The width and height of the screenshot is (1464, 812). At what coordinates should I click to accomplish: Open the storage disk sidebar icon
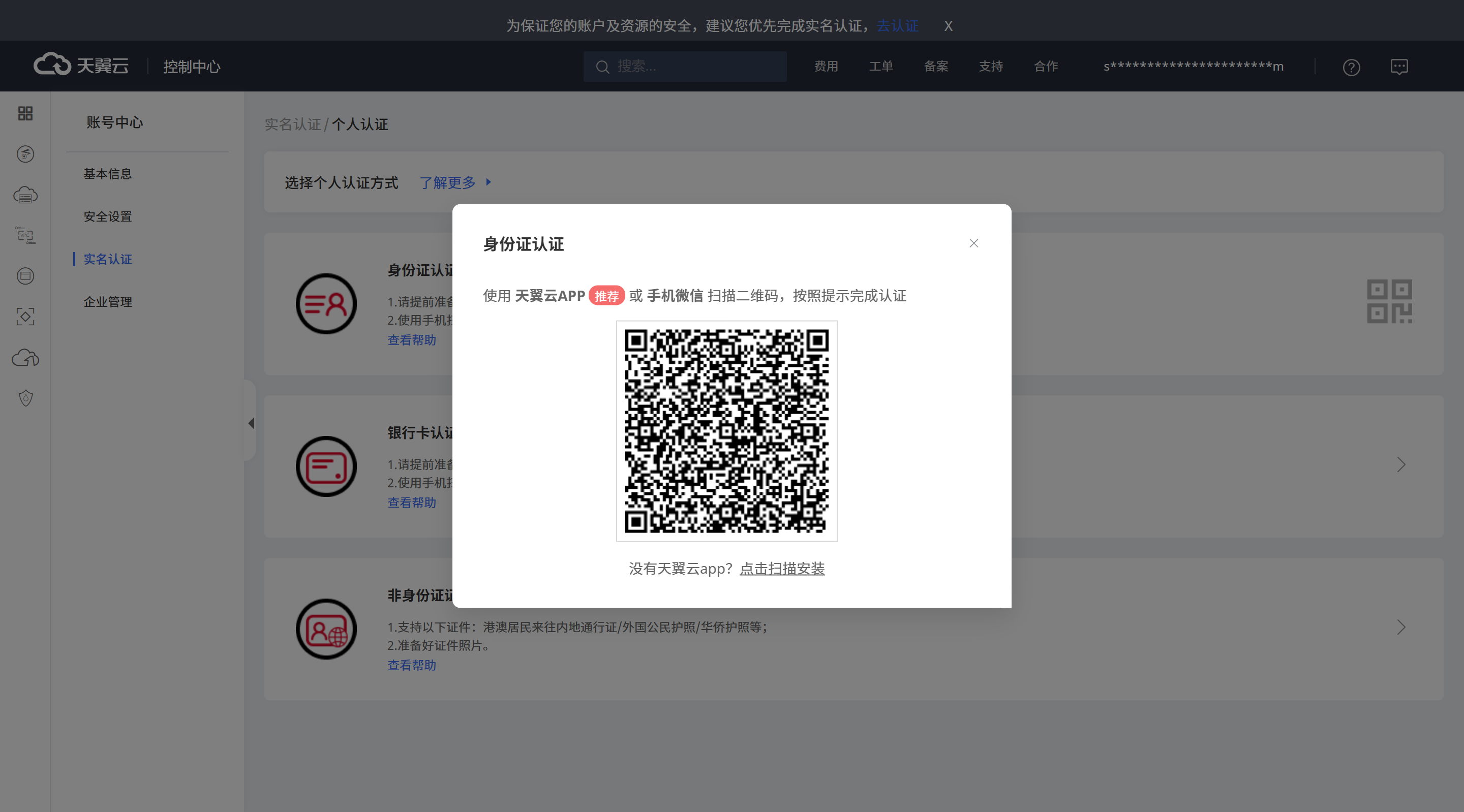point(25,276)
